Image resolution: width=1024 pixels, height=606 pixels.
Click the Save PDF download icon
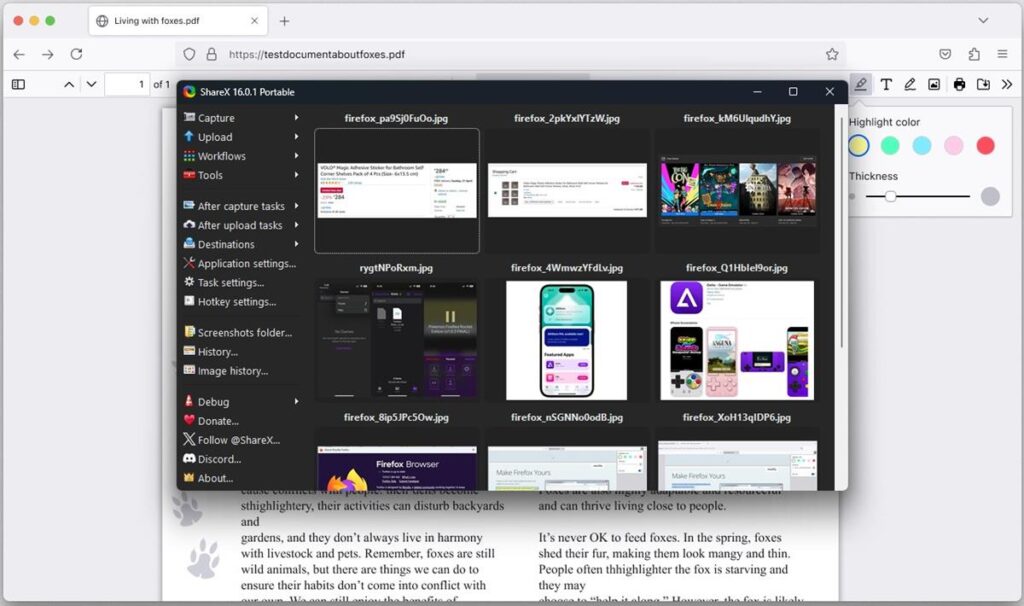(x=982, y=84)
